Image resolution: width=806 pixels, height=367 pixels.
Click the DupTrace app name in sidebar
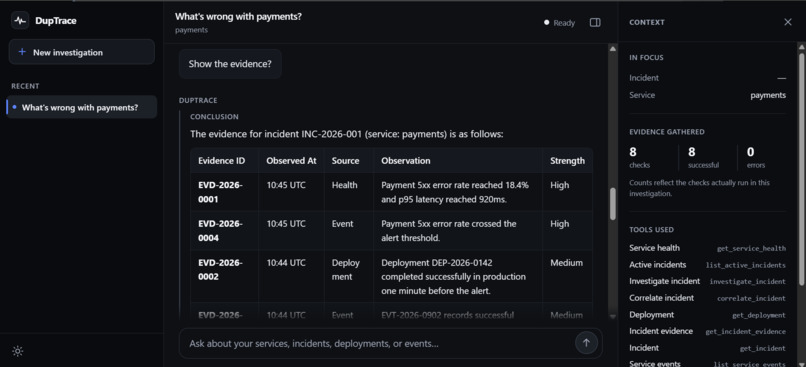[x=56, y=21]
